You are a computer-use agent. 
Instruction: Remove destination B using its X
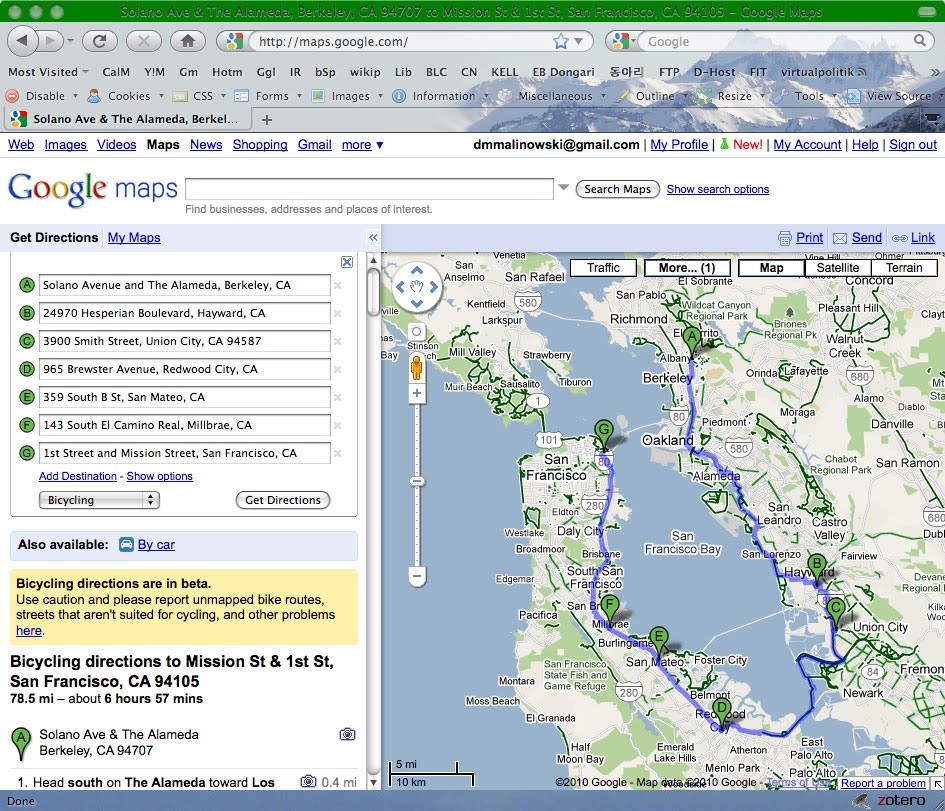point(338,313)
